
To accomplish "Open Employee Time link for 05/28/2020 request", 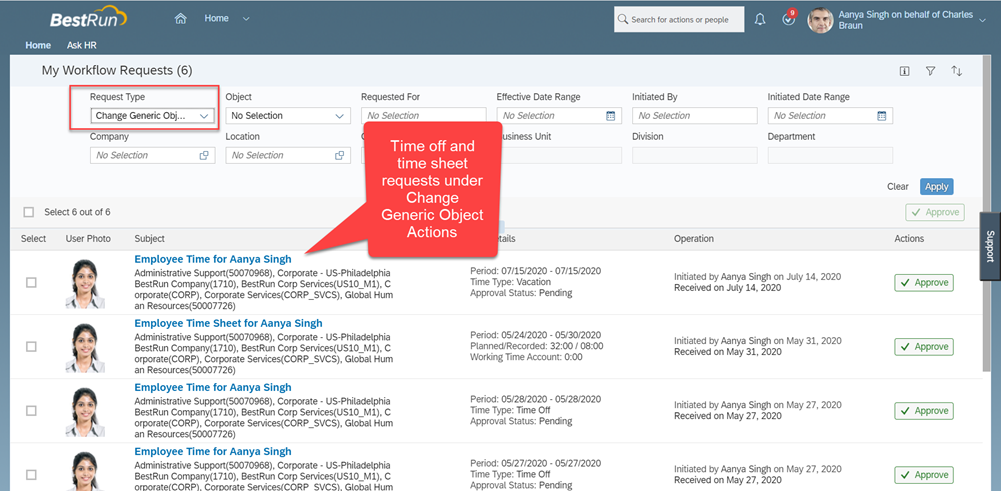I will 213,387.
